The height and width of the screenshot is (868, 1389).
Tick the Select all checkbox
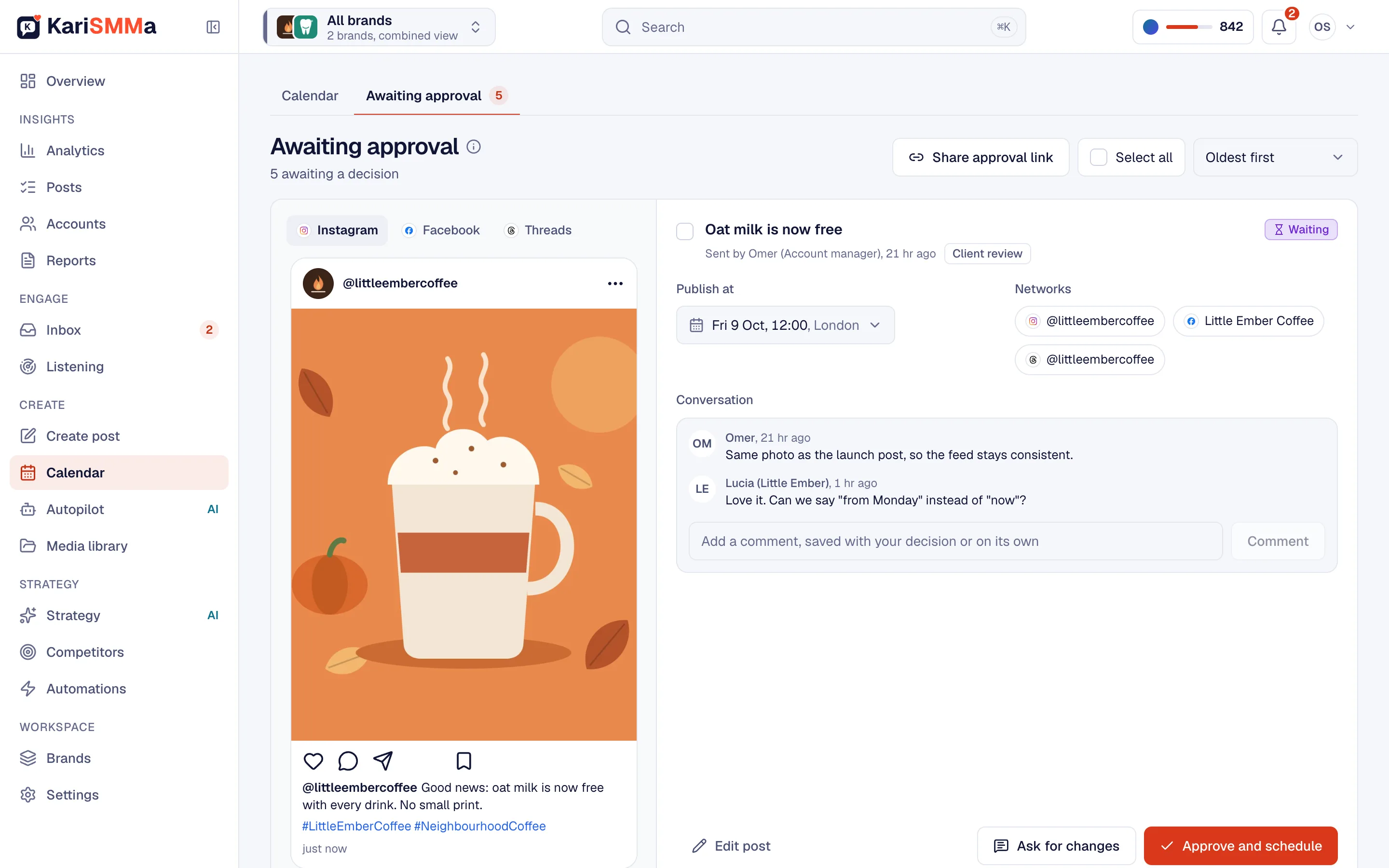point(1098,157)
